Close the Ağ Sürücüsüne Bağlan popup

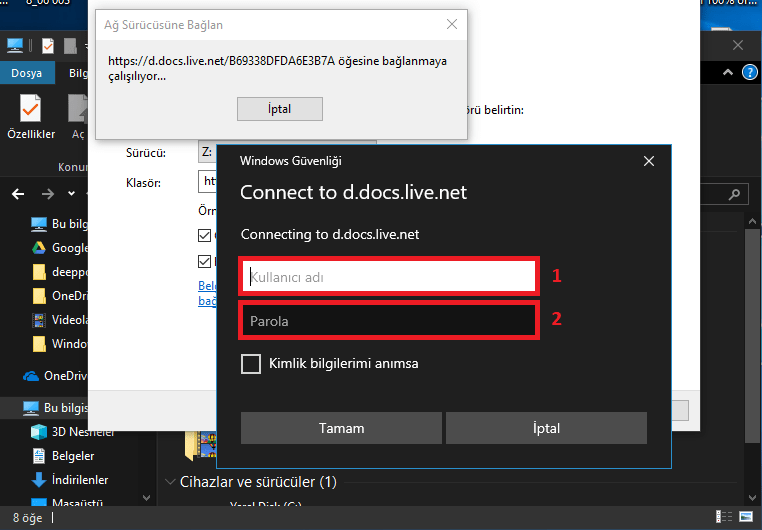(x=452, y=24)
